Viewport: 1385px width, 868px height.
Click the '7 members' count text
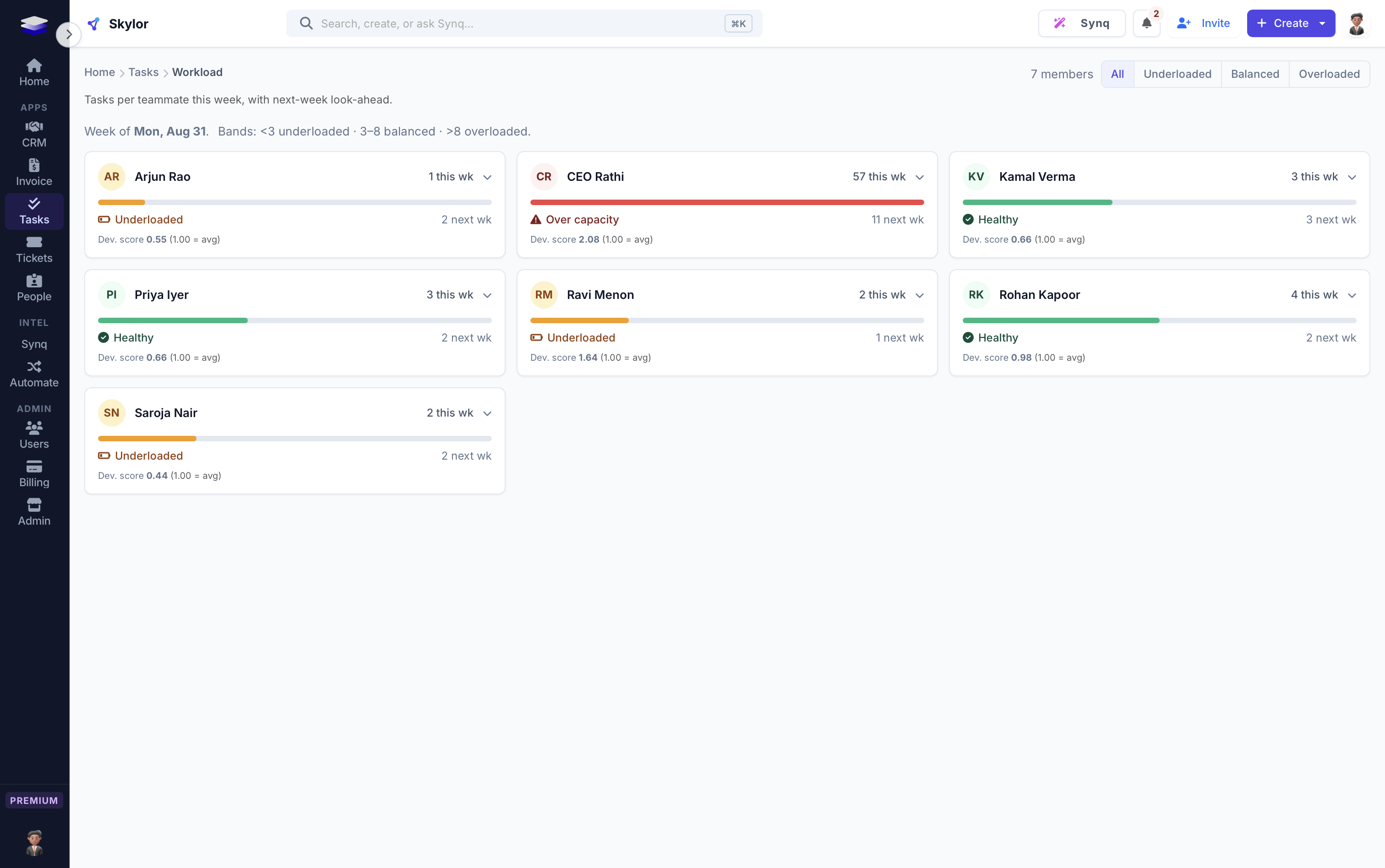1061,74
